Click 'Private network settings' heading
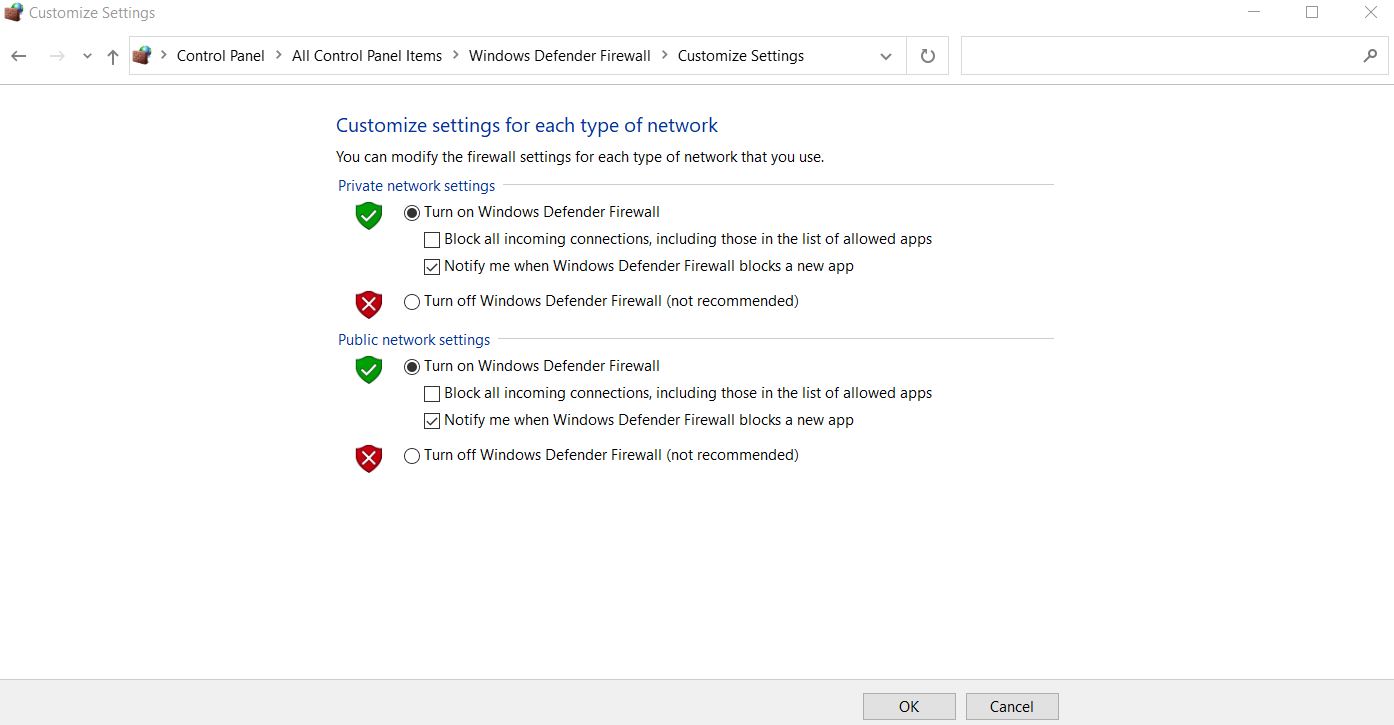The image size is (1394, 725). [x=417, y=186]
